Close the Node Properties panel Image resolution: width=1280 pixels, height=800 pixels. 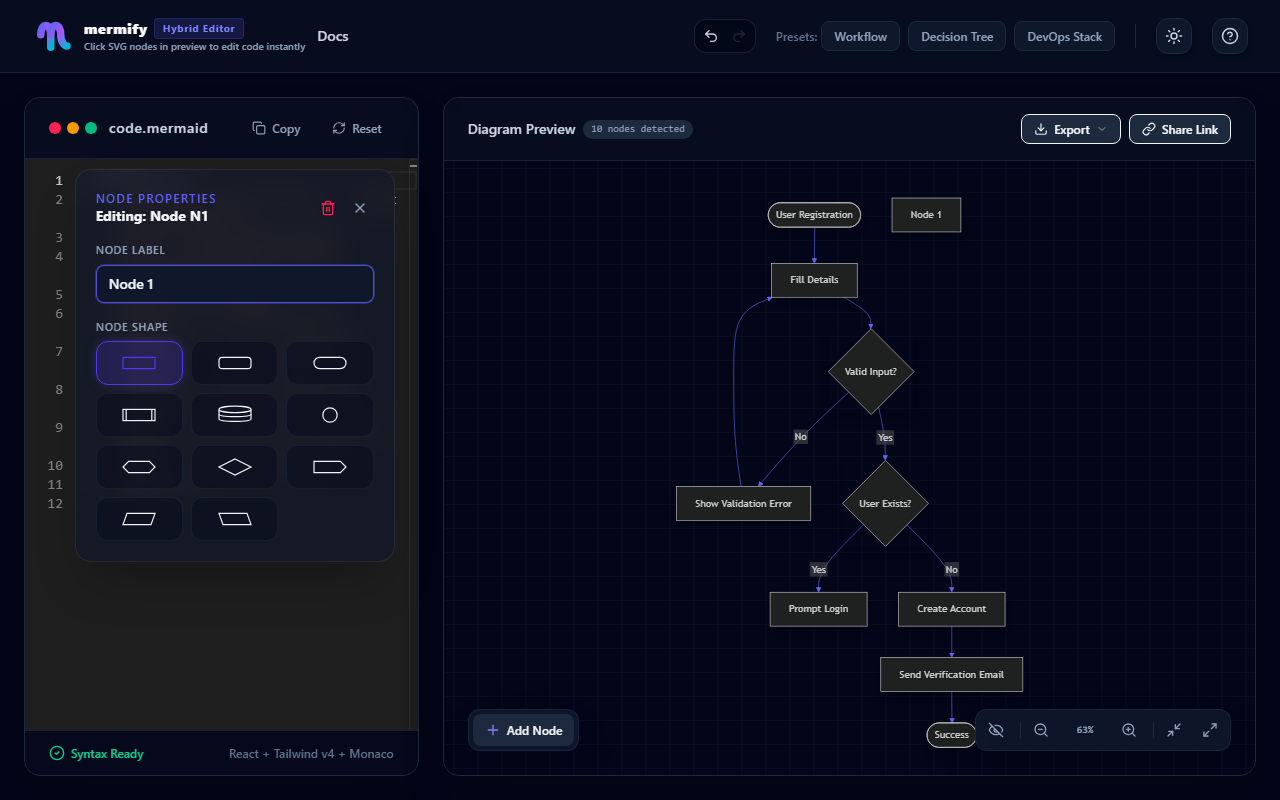click(x=360, y=208)
